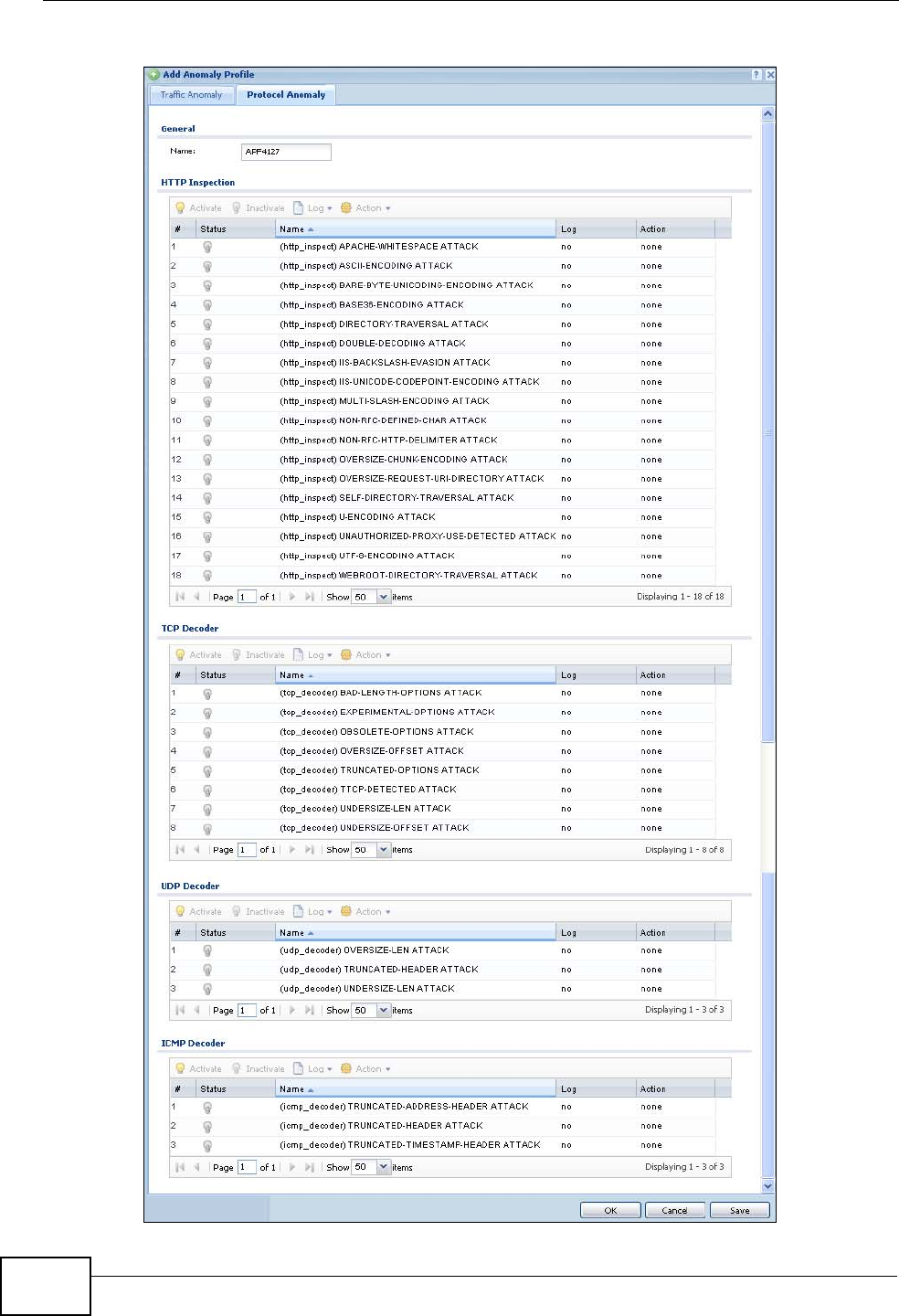This screenshot has height=1316, width=899.
Task: Click status bulb for BASE36-ENCODING ATTACK
Action: [207, 305]
